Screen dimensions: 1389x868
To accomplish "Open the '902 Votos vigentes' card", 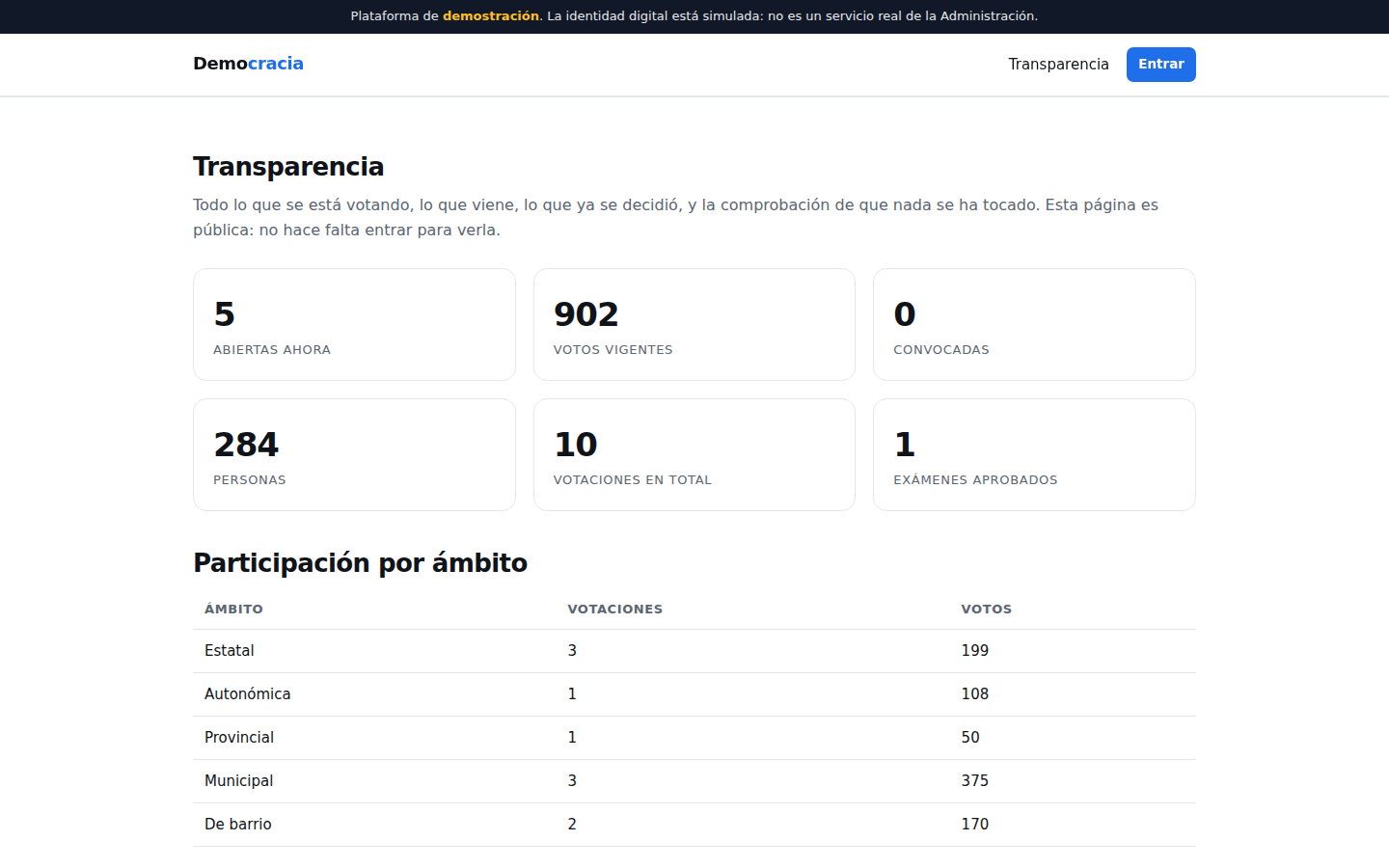I will 694,324.
